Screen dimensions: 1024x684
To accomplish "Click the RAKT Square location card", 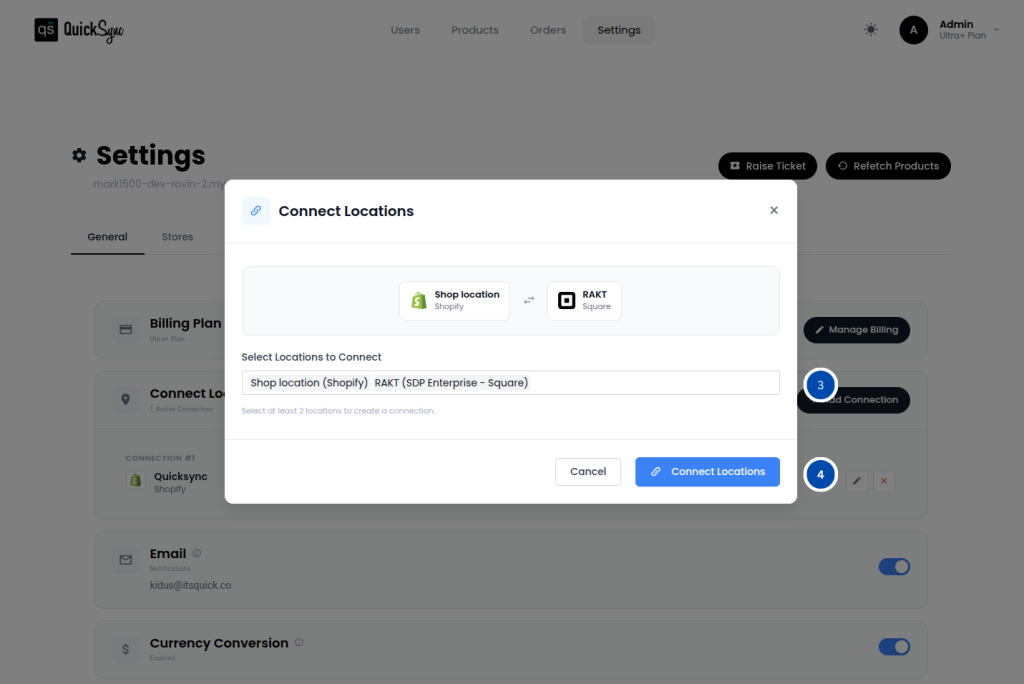I will coord(584,300).
